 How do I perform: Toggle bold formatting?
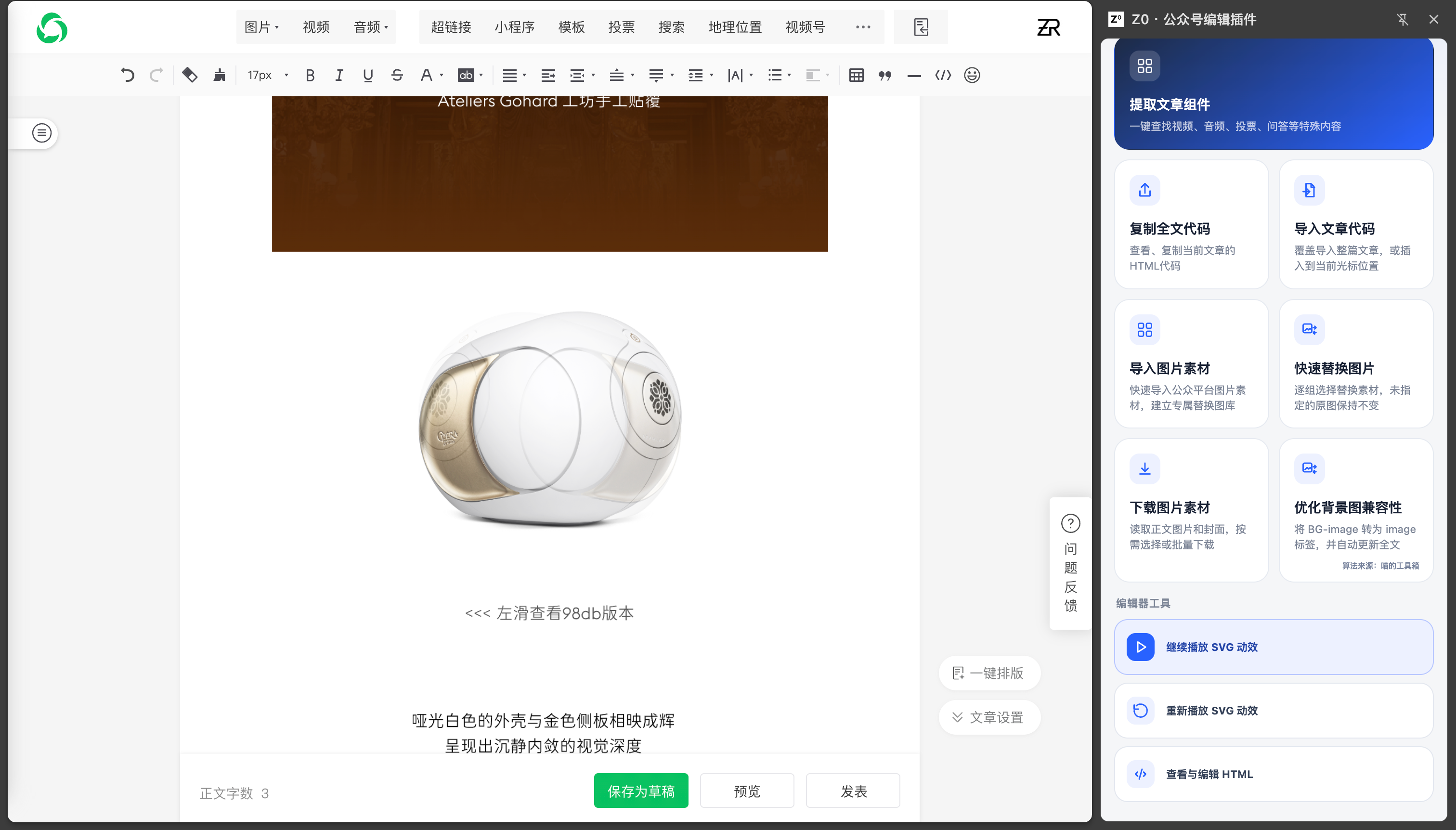(310, 75)
